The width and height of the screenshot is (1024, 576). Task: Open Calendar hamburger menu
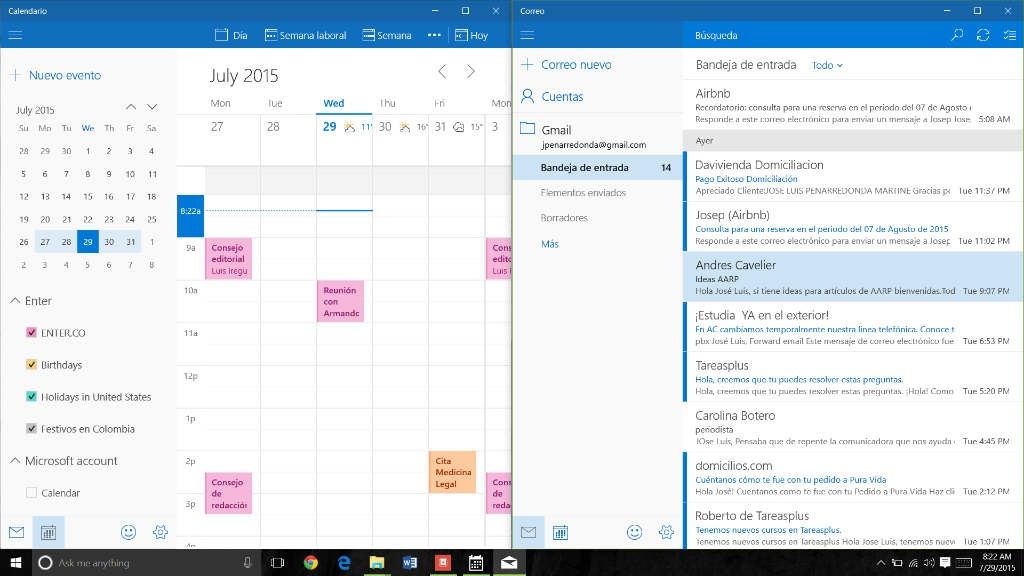15,35
